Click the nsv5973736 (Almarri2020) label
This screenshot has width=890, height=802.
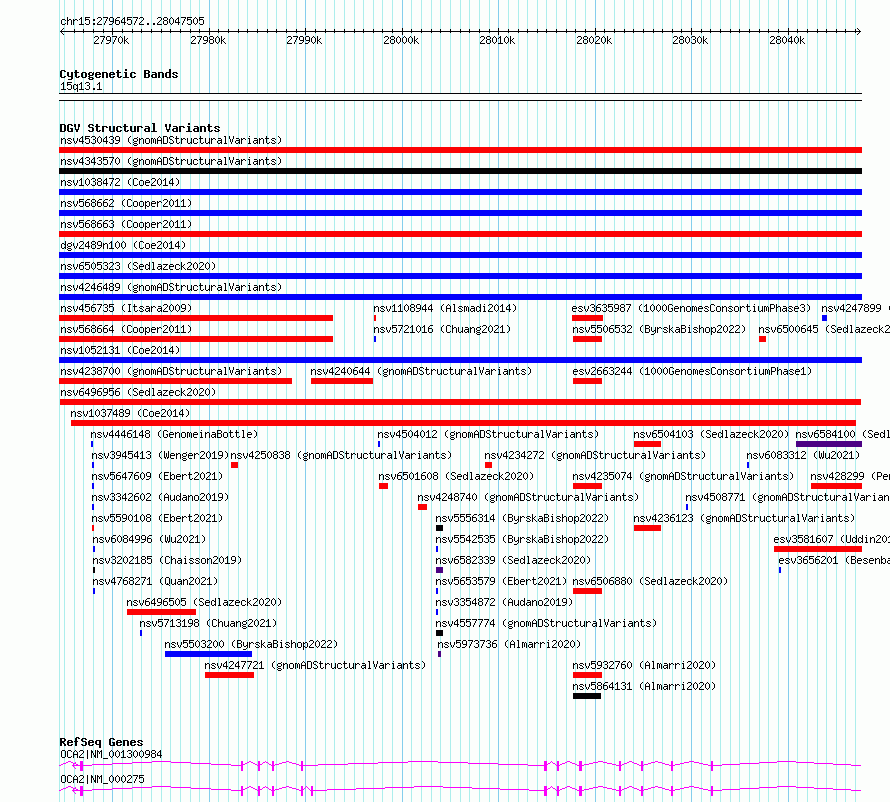click(x=509, y=644)
